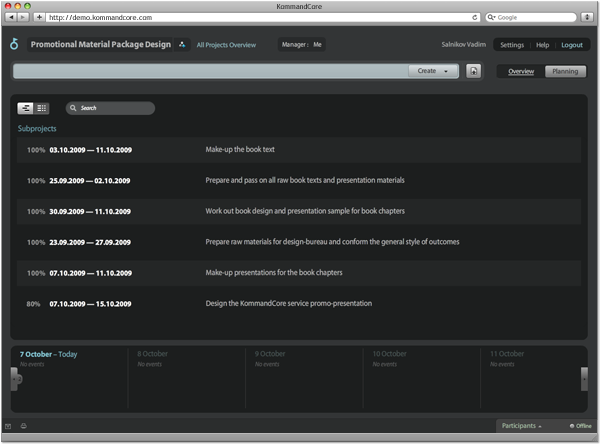The image size is (600, 447).
Task: Open subproject 'Make-up the book text'
Action: [x=240, y=149]
